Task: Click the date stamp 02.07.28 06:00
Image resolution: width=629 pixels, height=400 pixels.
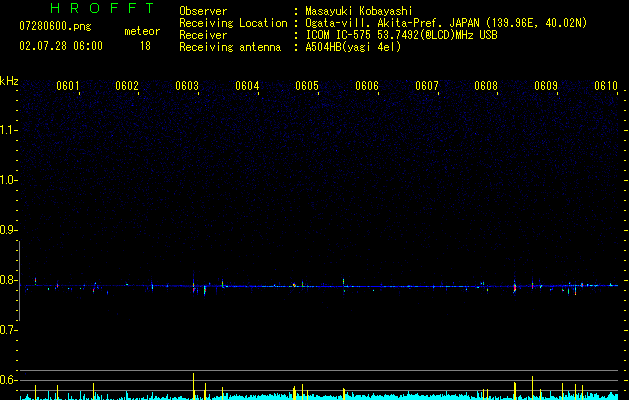Action: 61,46
